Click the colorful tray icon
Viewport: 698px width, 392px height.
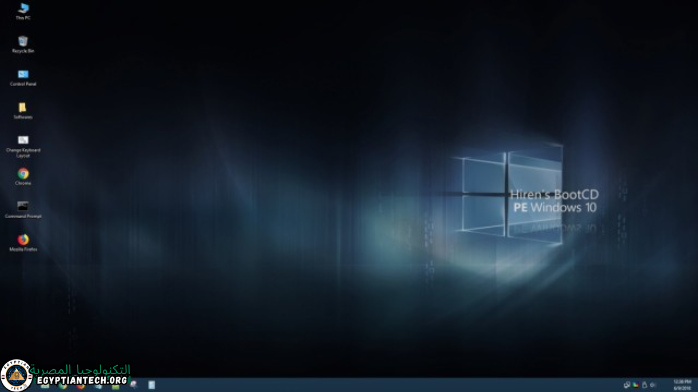[x=636, y=385]
